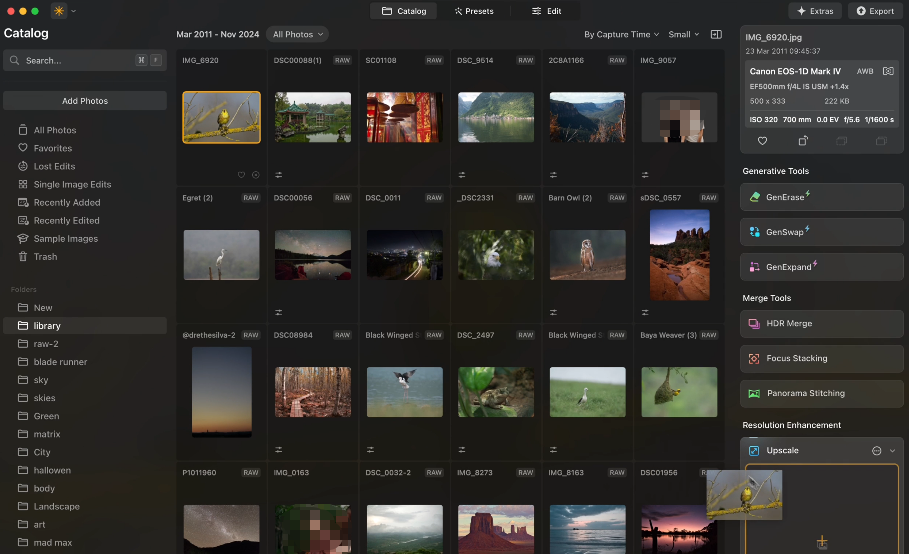
Task: Select the Barn Owl photo thumbnail
Action: coord(587,255)
